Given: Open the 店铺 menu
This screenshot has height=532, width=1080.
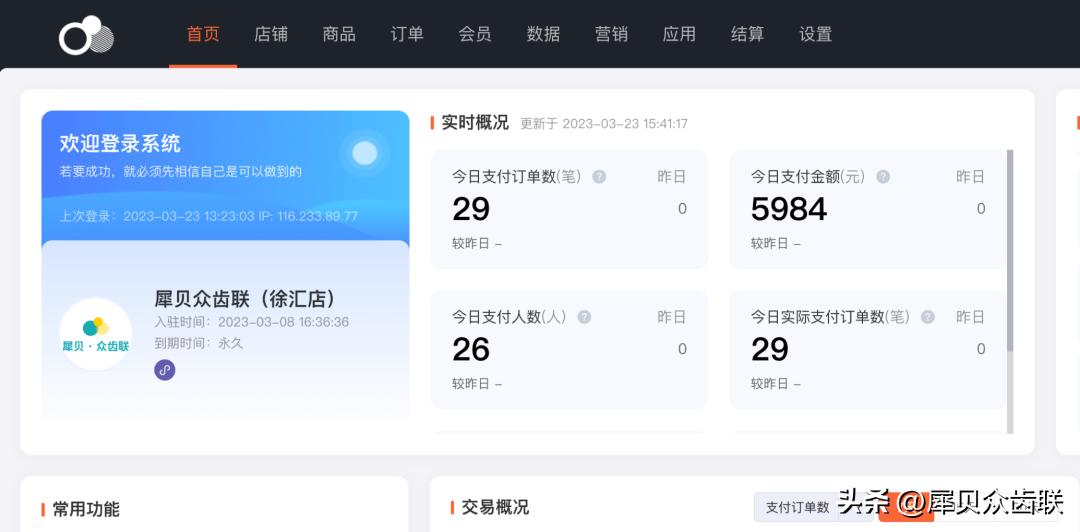Looking at the screenshot, I should [x=271, y=34].
